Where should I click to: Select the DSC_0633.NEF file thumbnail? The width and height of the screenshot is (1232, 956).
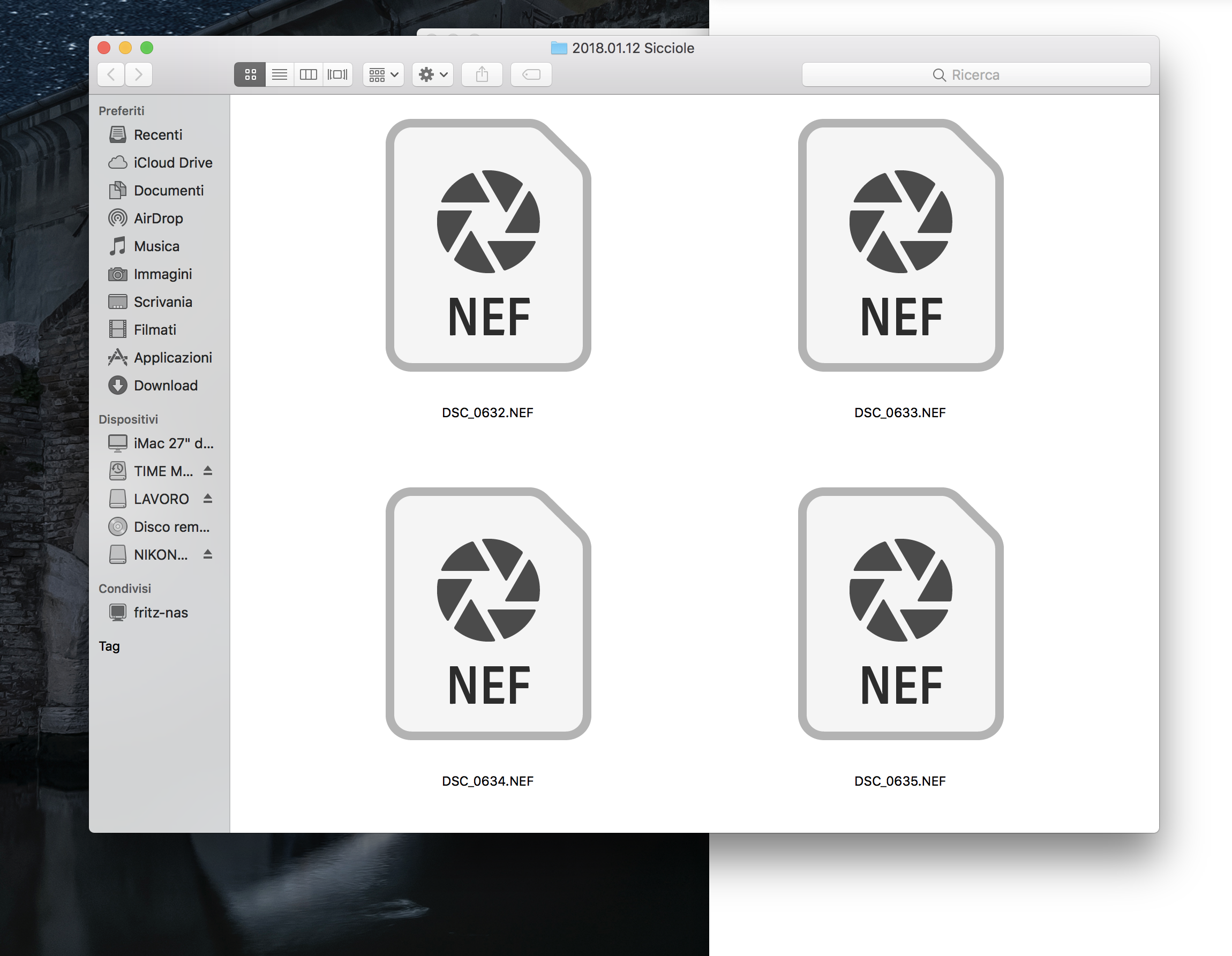(900, 246)
